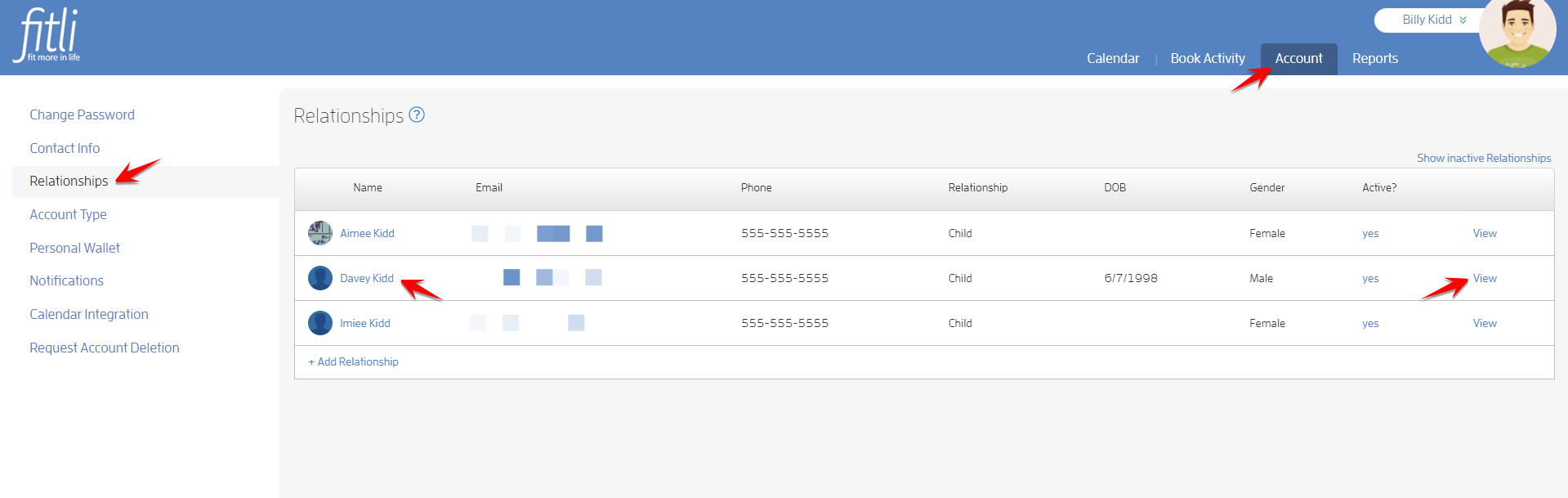Open Notifications in the sidebar
The width and height of the screenshot is (1568, 498).
[x=67, y=280]
